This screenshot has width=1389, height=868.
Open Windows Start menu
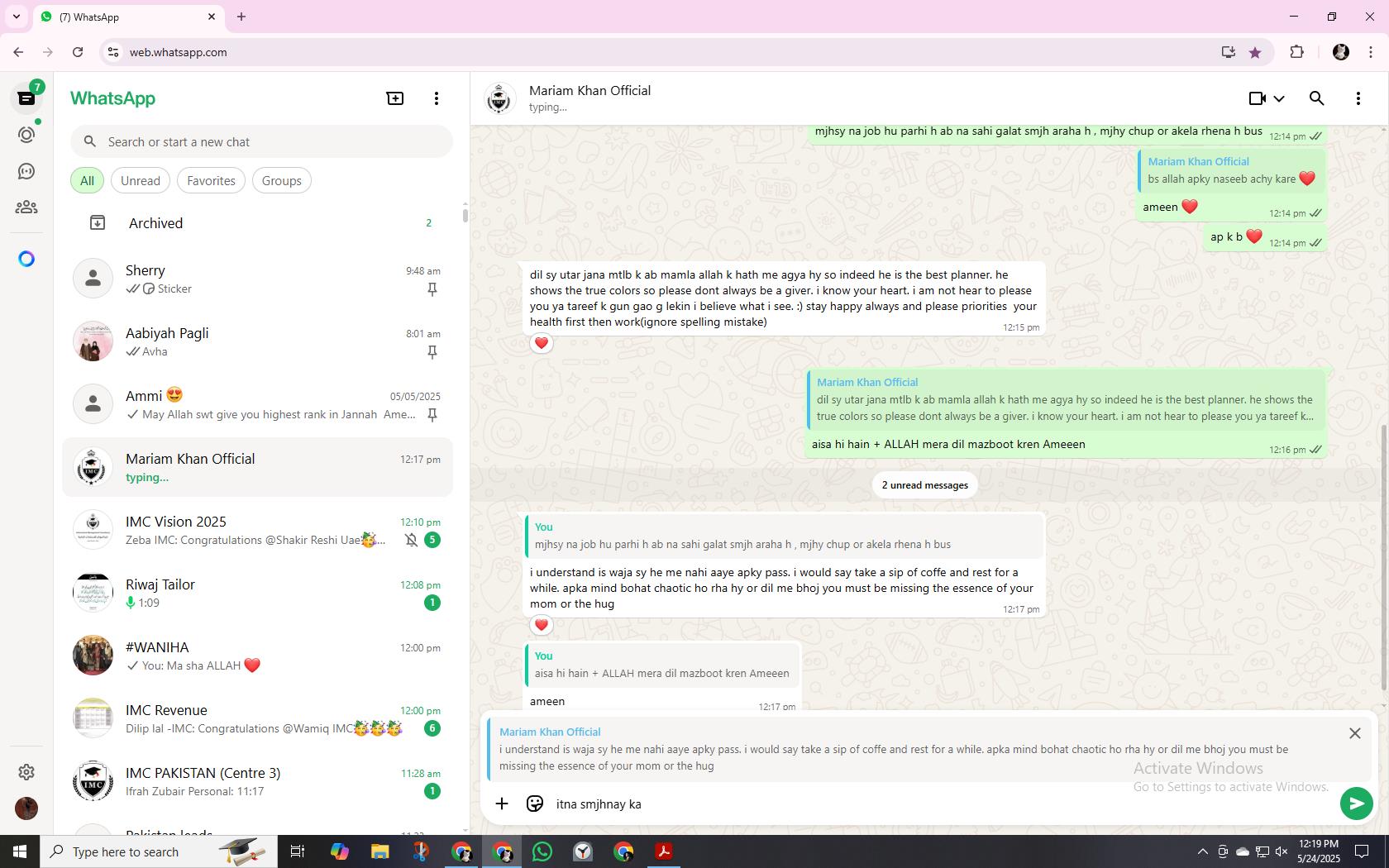pyautogui.click(x=20, y=851)
